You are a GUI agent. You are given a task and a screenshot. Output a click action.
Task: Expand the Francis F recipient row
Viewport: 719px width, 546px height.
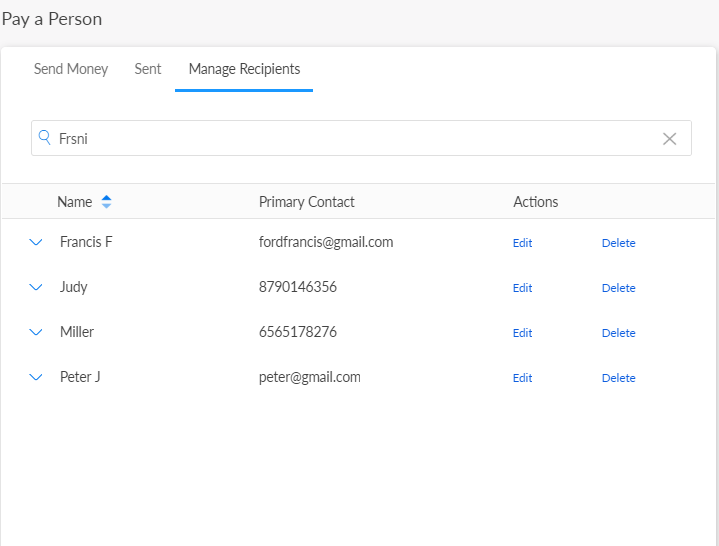(37, 242)
